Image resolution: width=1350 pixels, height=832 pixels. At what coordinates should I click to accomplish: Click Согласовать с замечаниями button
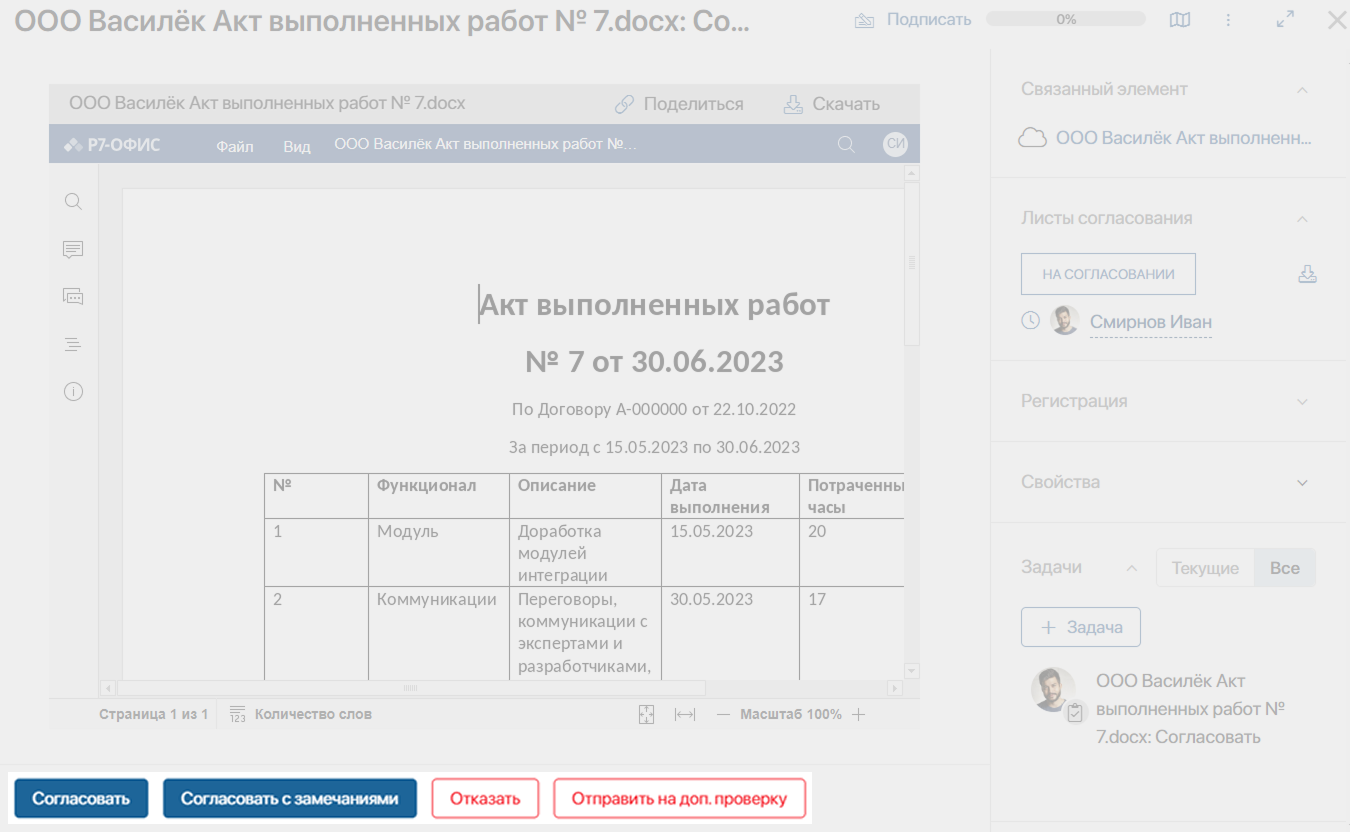coord(290,798)
